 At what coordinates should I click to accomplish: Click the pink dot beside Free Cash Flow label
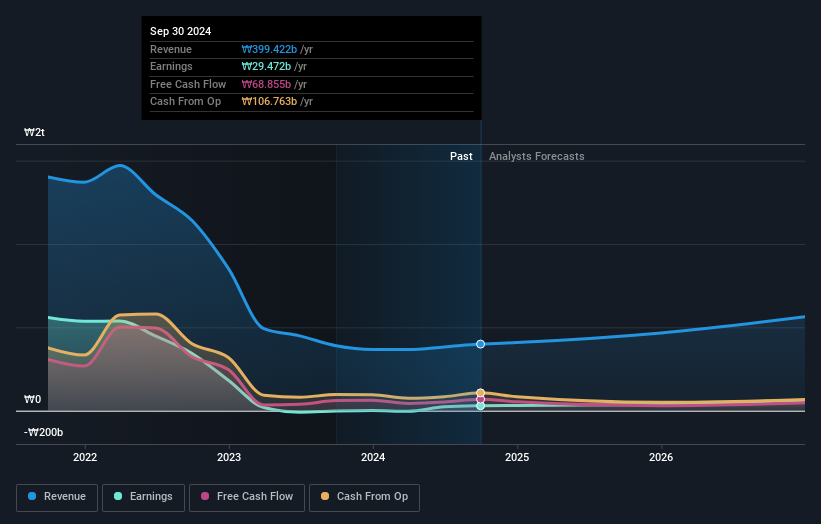click(206, 497)
